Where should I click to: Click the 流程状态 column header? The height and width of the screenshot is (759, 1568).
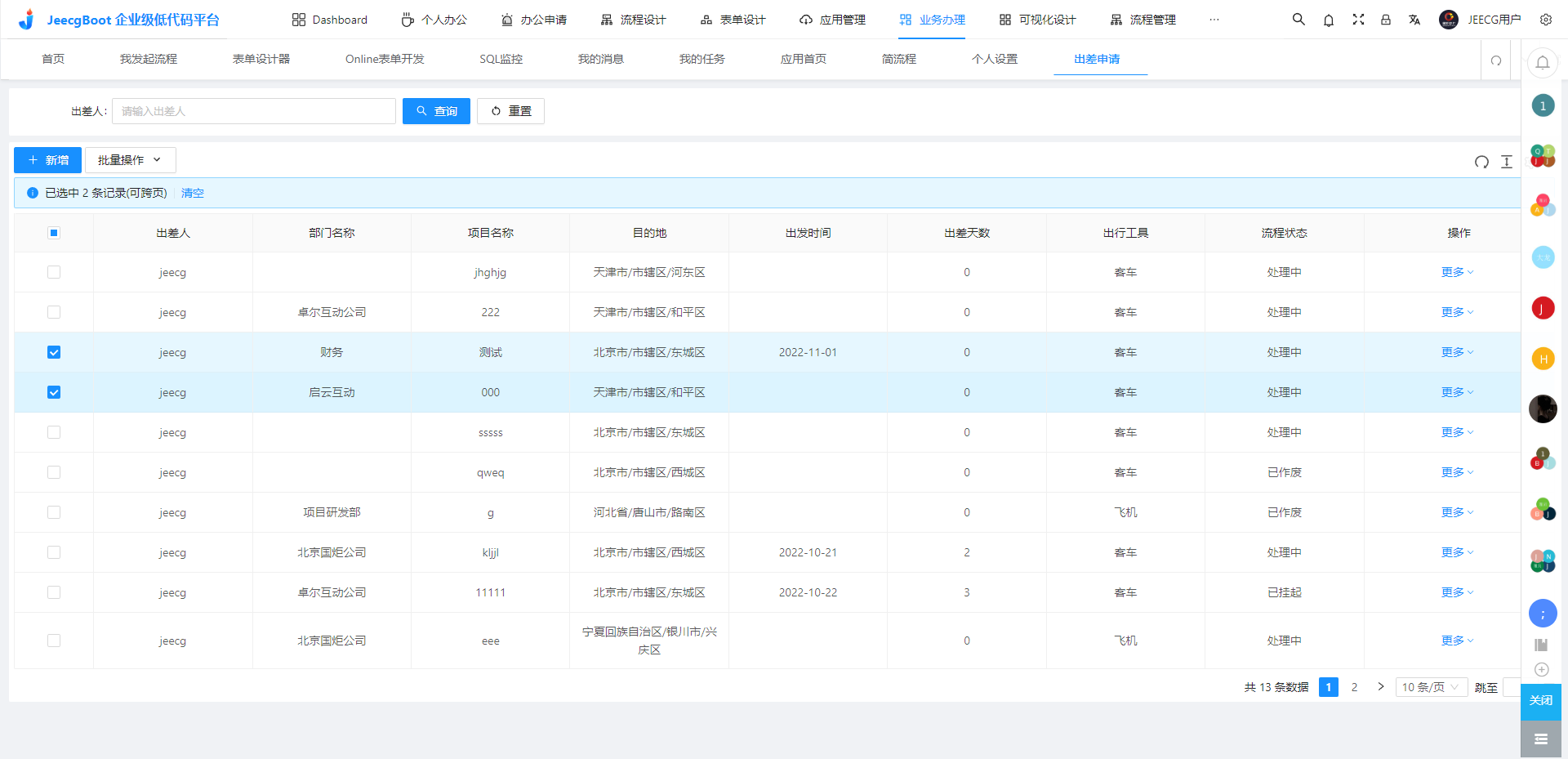1284,233
